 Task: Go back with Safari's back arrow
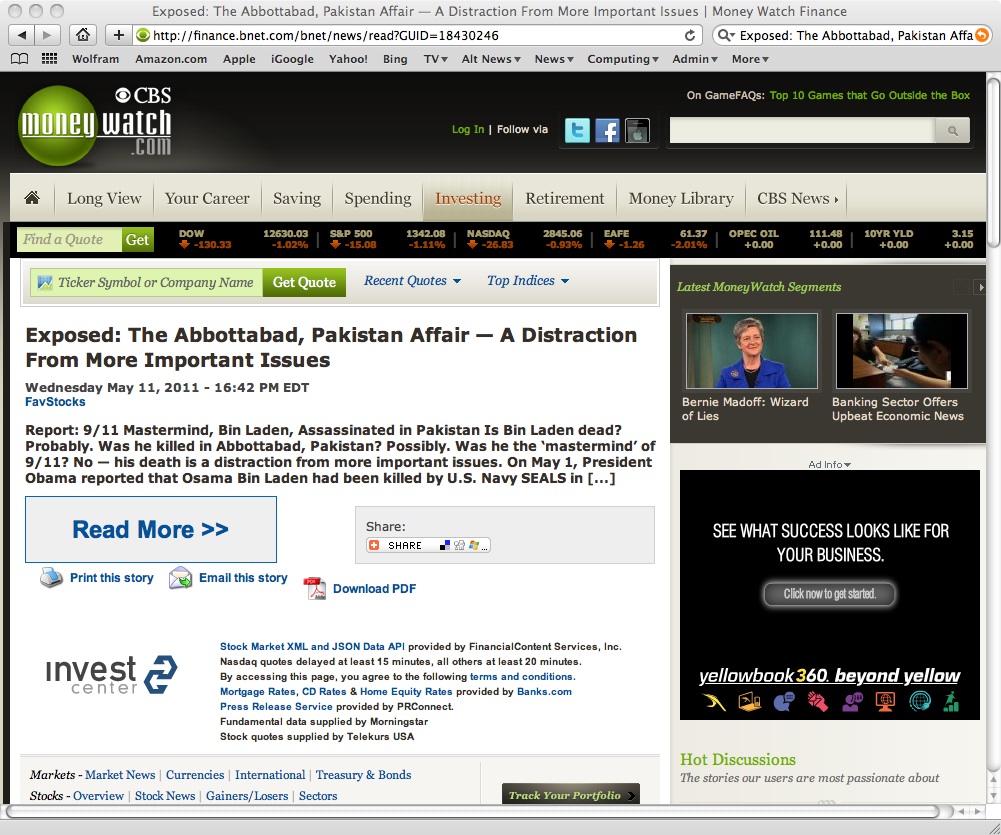pos(22,34)
